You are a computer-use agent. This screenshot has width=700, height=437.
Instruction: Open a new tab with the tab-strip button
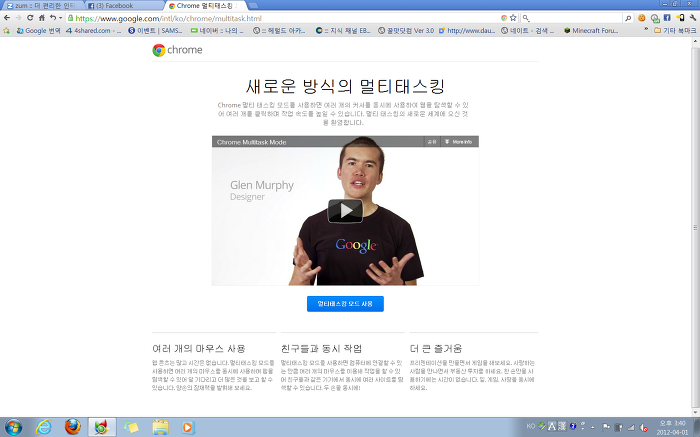[x=253, y=6]
